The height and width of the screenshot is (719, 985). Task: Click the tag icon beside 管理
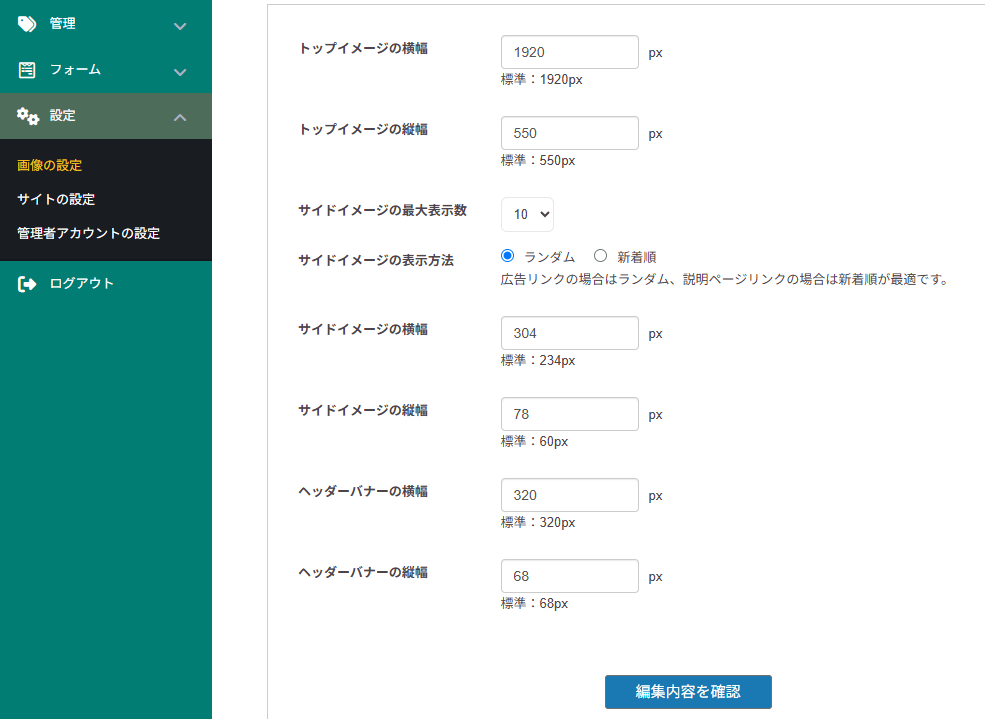tap(27, 24)
